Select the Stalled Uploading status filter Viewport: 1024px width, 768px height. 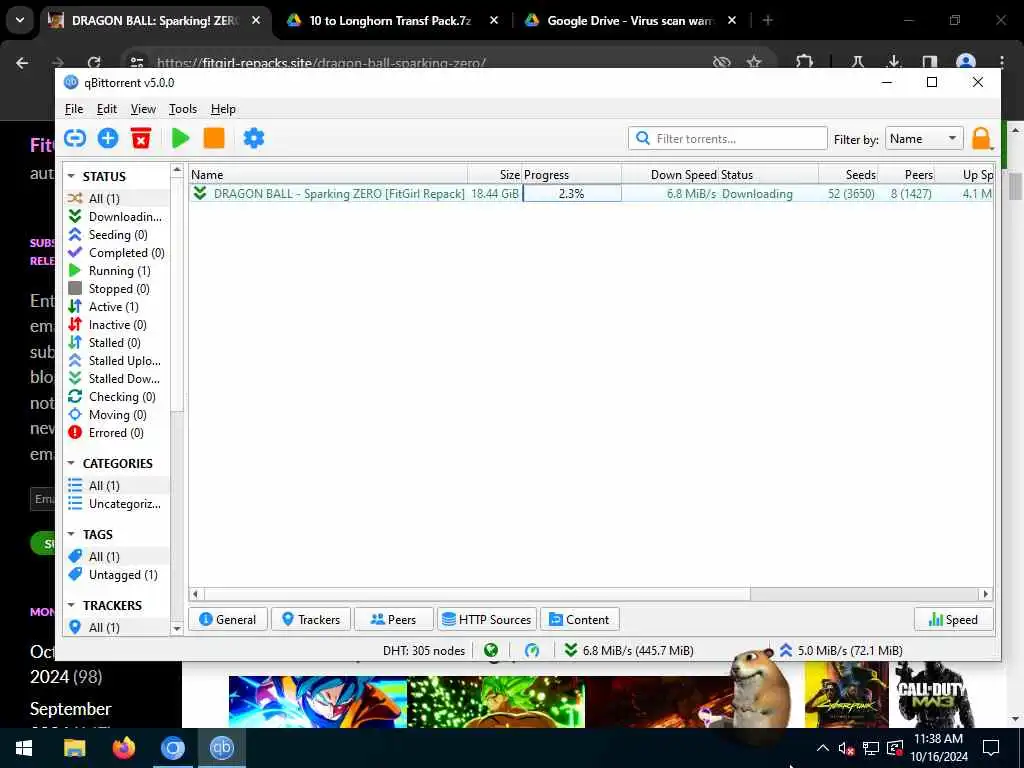tap(116, 360)
